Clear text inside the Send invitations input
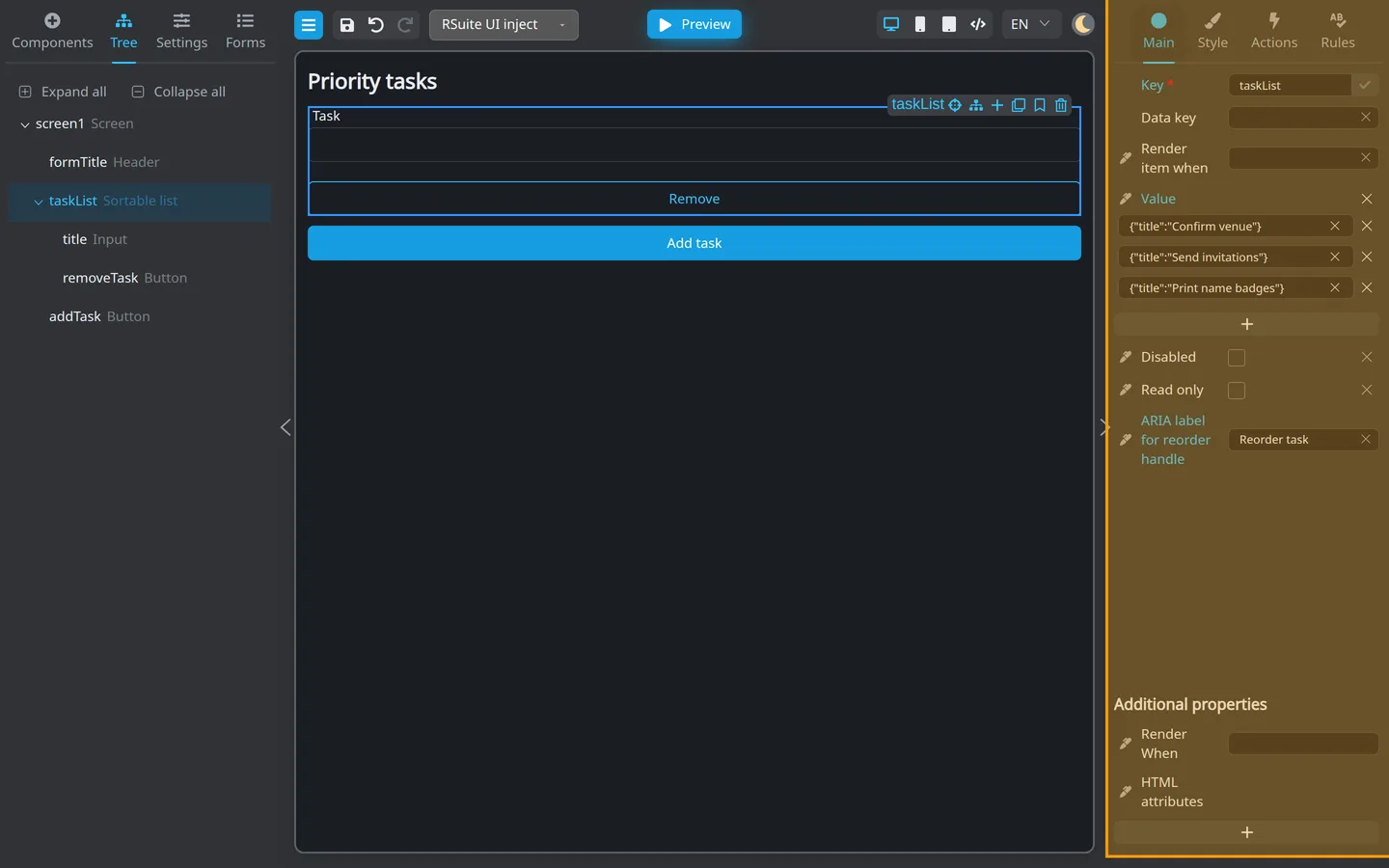The image size is (1389, 868). coord(1335,257)
